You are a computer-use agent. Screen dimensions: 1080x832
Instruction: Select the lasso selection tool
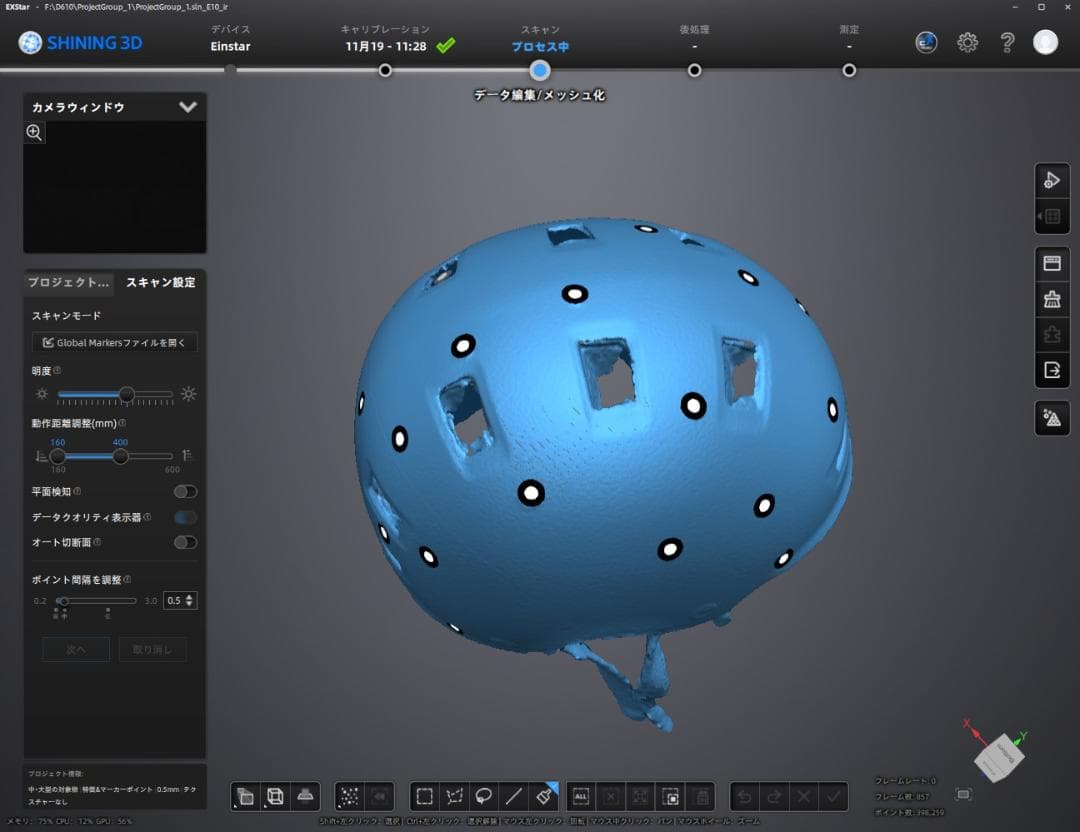[x=484, y=797]
